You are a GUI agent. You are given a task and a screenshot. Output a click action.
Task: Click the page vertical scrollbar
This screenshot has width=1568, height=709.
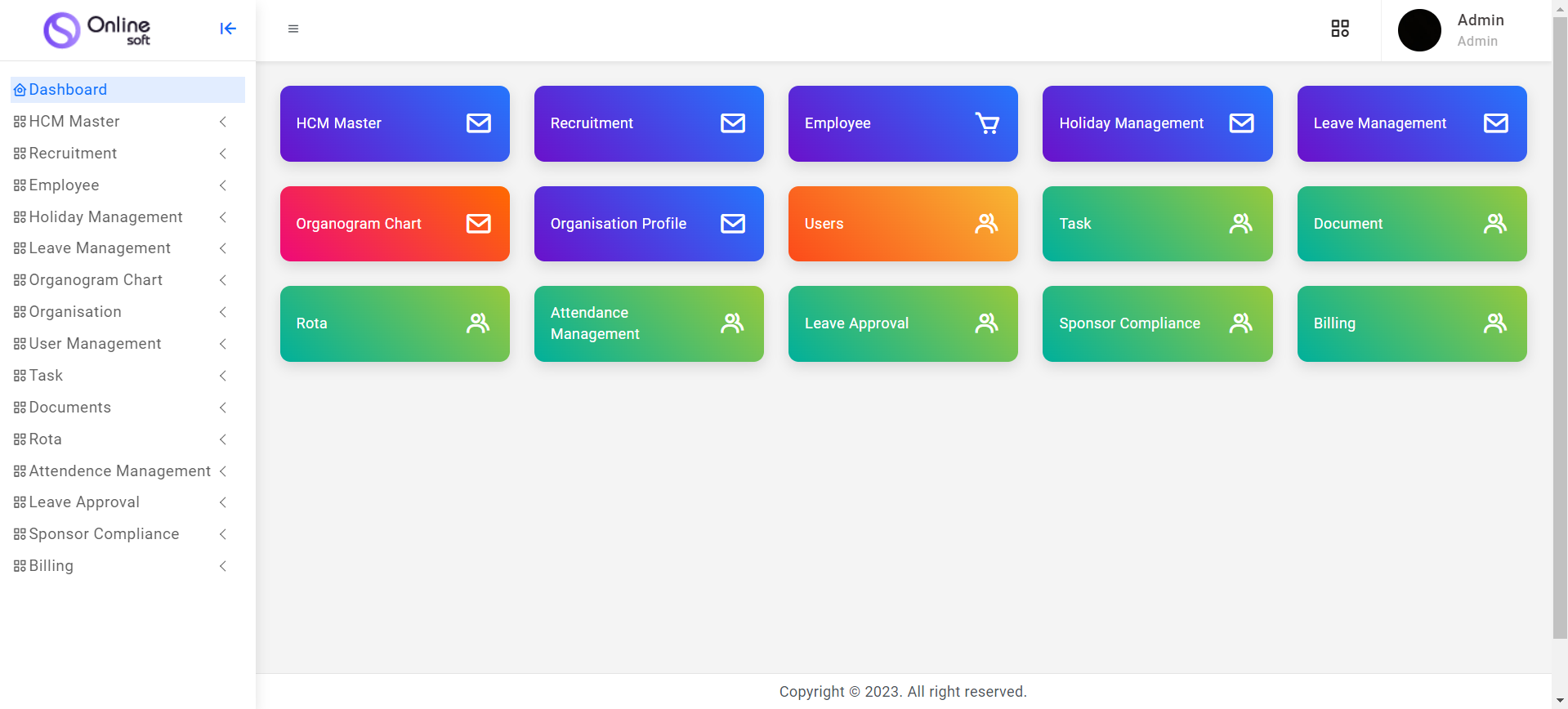(x=1560, y=327)
